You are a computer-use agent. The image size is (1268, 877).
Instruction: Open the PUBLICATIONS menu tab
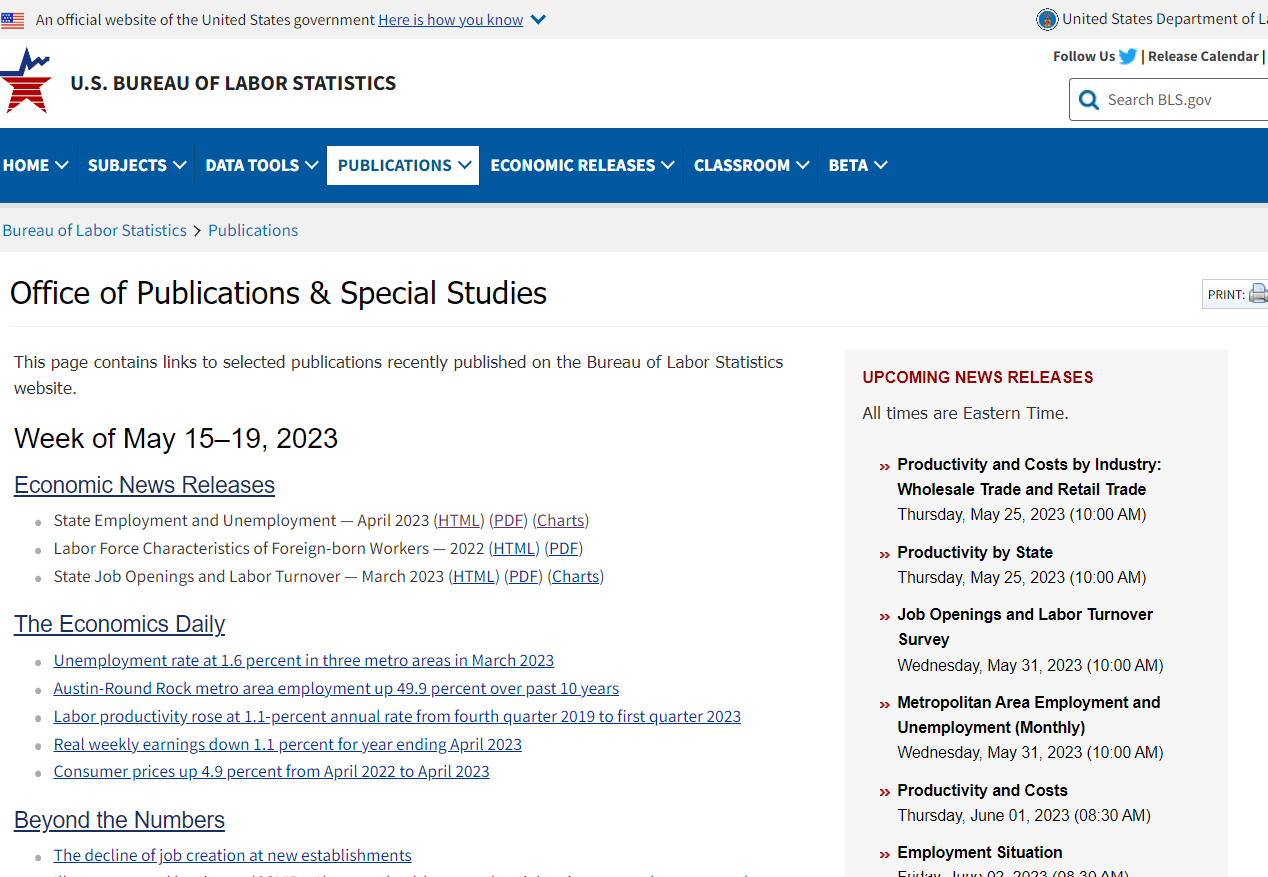[403, 165]
